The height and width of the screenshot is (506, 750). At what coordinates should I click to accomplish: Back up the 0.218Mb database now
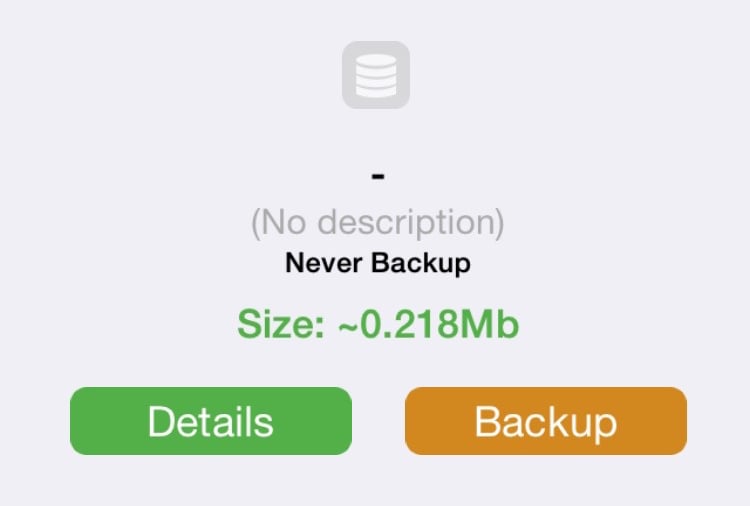(546, 421)
